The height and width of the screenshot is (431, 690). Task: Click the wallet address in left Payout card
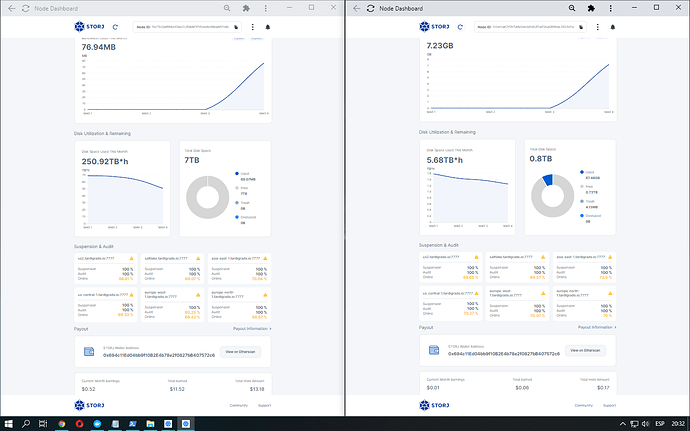click(160, 353)
